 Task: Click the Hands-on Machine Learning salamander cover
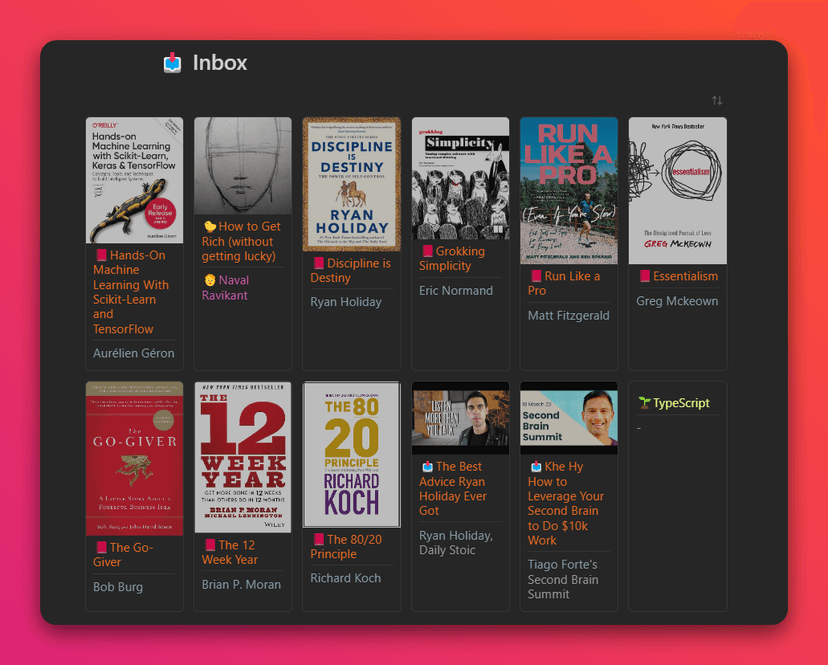click(x=135, y=180)
